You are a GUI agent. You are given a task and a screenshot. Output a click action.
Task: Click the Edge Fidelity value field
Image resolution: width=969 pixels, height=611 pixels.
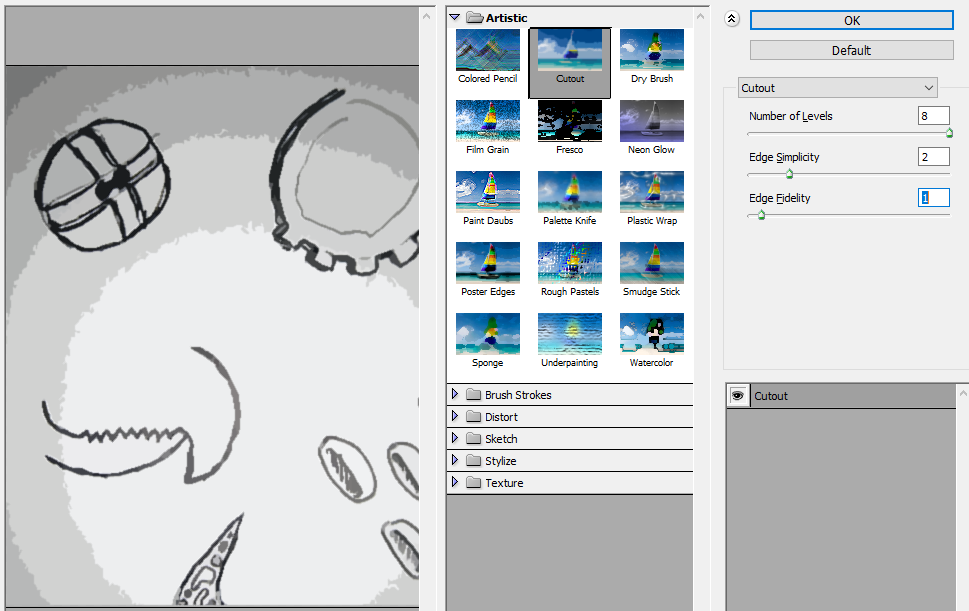tap(933, 197)
